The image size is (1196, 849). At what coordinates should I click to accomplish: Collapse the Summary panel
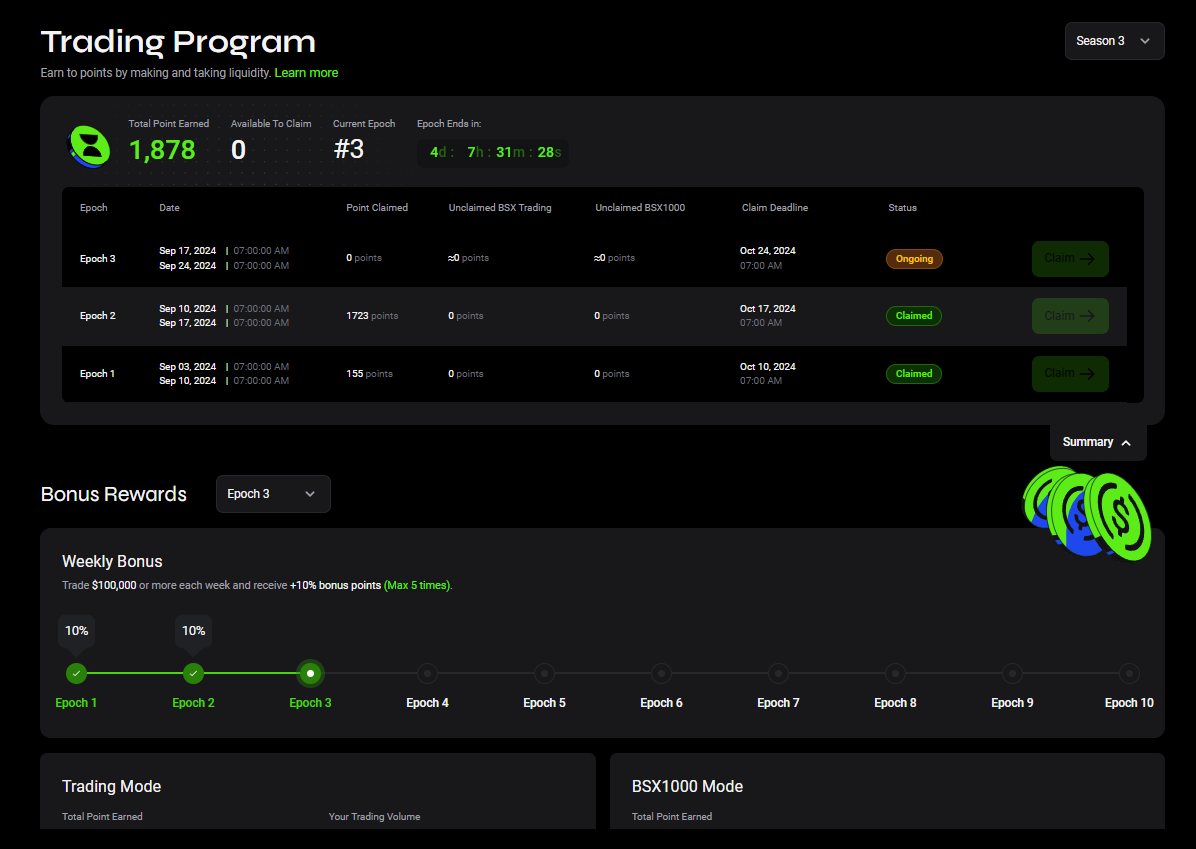coord(1097,442)
